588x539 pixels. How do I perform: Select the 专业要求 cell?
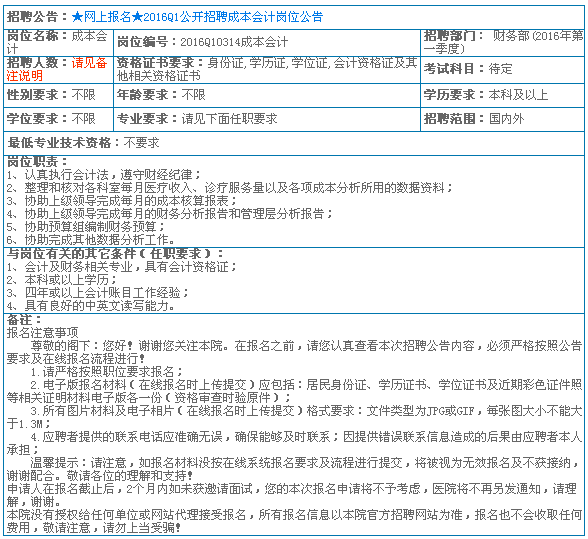(x=267, y=119)
